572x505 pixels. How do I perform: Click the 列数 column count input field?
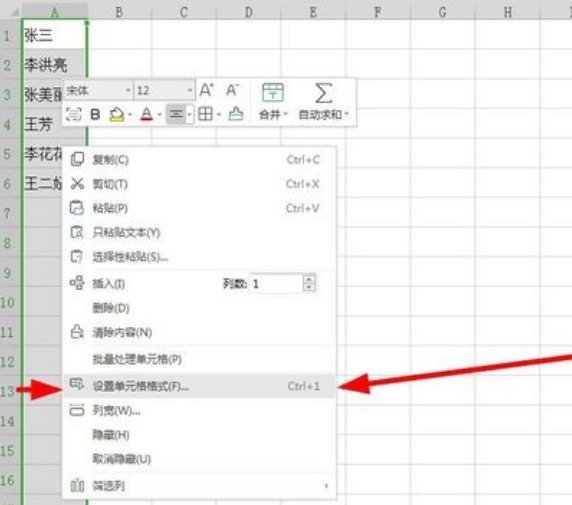[x=277, y=284]
